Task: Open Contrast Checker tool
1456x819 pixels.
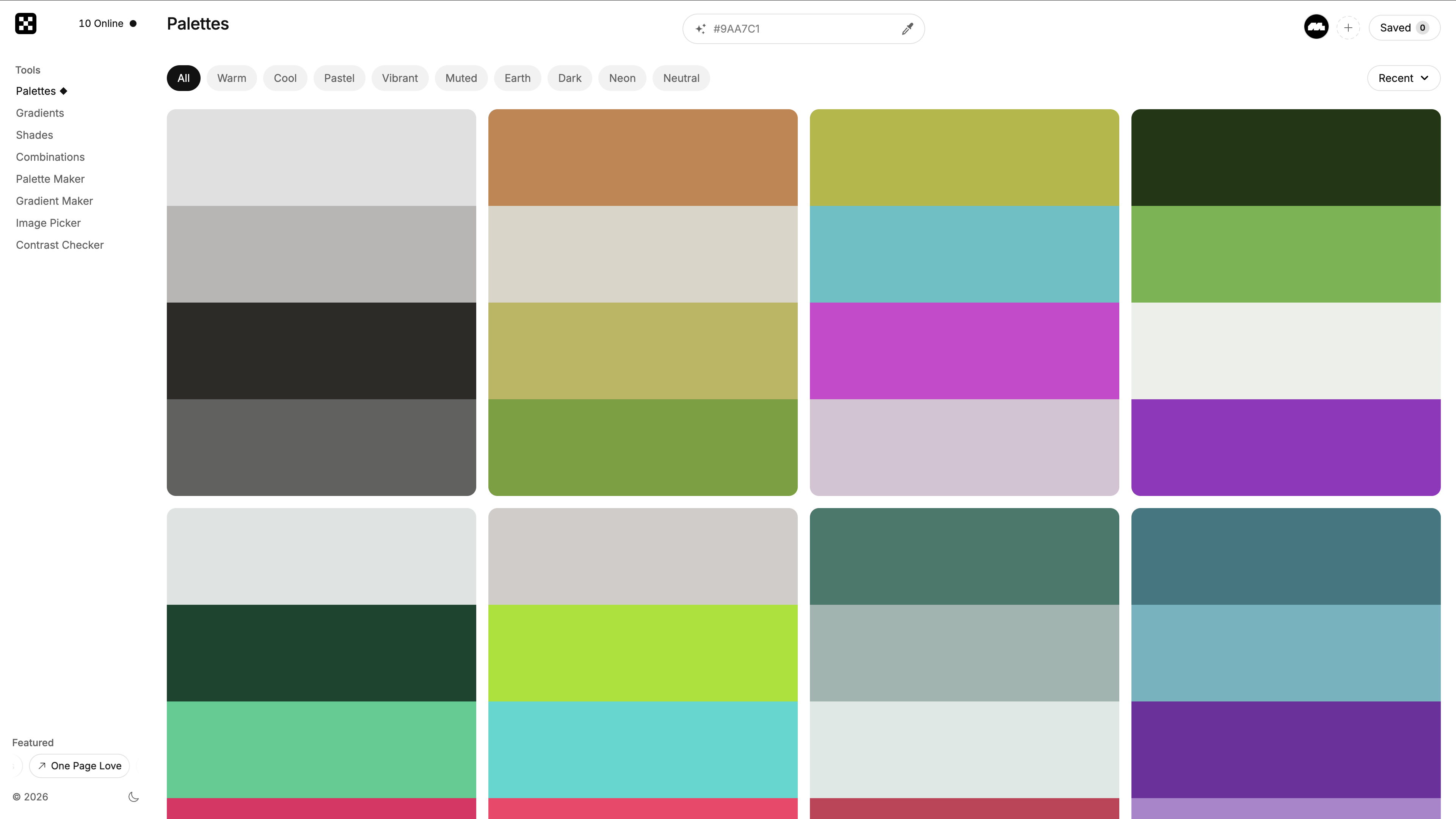Action: tap(60, 245)
